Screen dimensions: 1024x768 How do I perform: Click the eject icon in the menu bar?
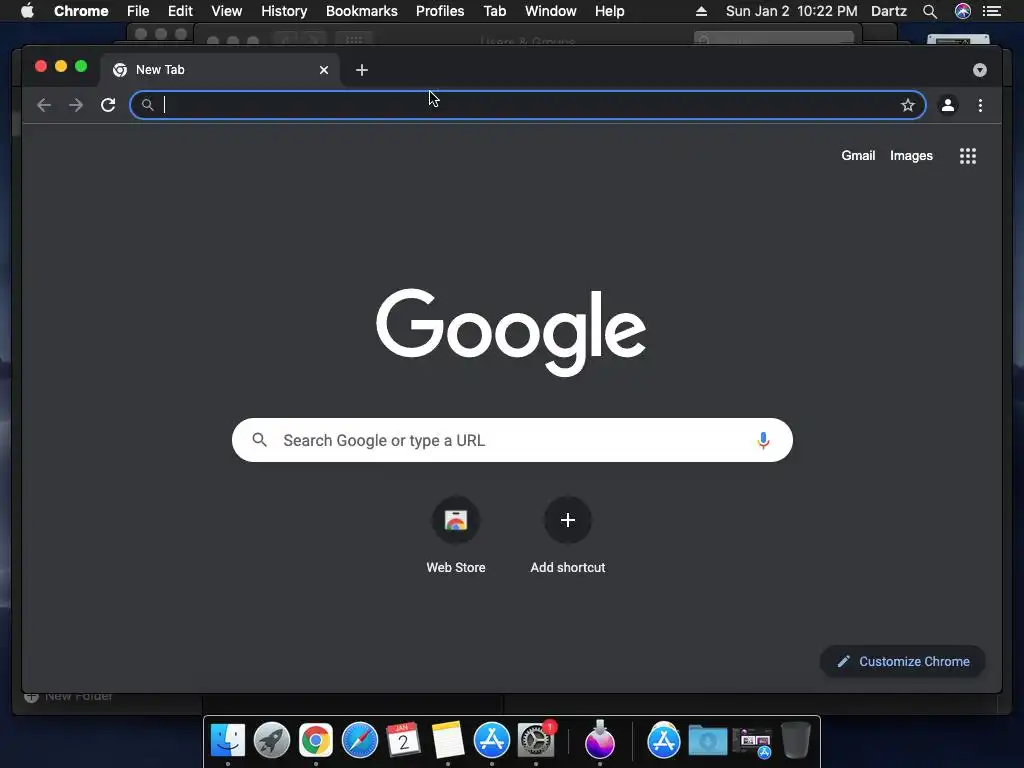(x=701, y=11)
